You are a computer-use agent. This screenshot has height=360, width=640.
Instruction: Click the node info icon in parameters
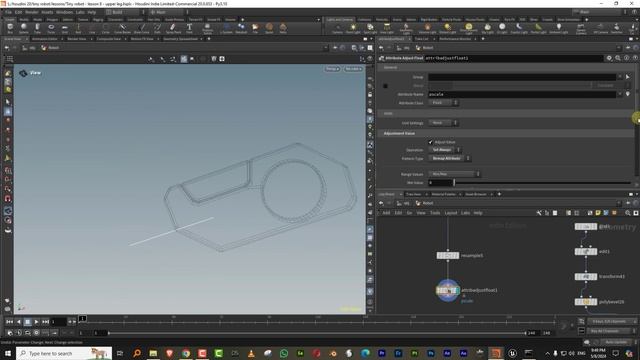pos(627,58)
